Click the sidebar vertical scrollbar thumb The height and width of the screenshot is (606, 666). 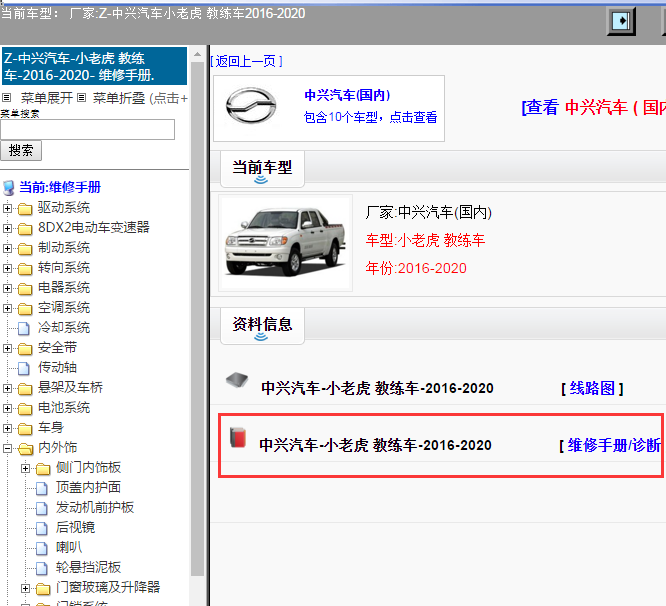198,319
